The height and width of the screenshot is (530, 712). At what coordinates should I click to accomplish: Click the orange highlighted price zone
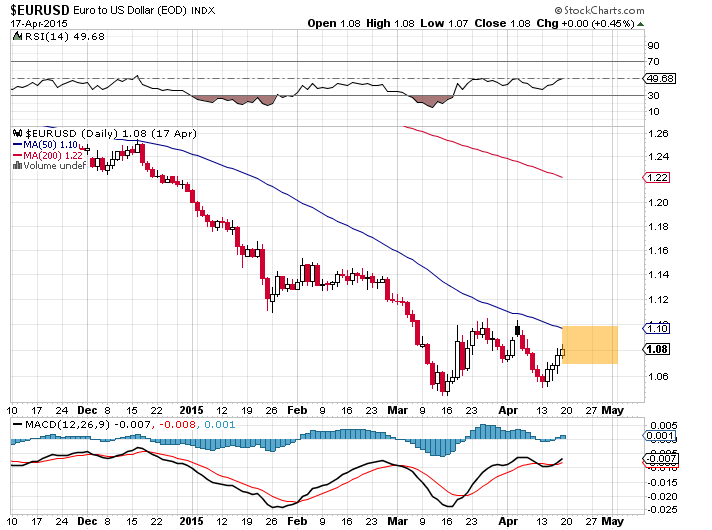(590, 344)
